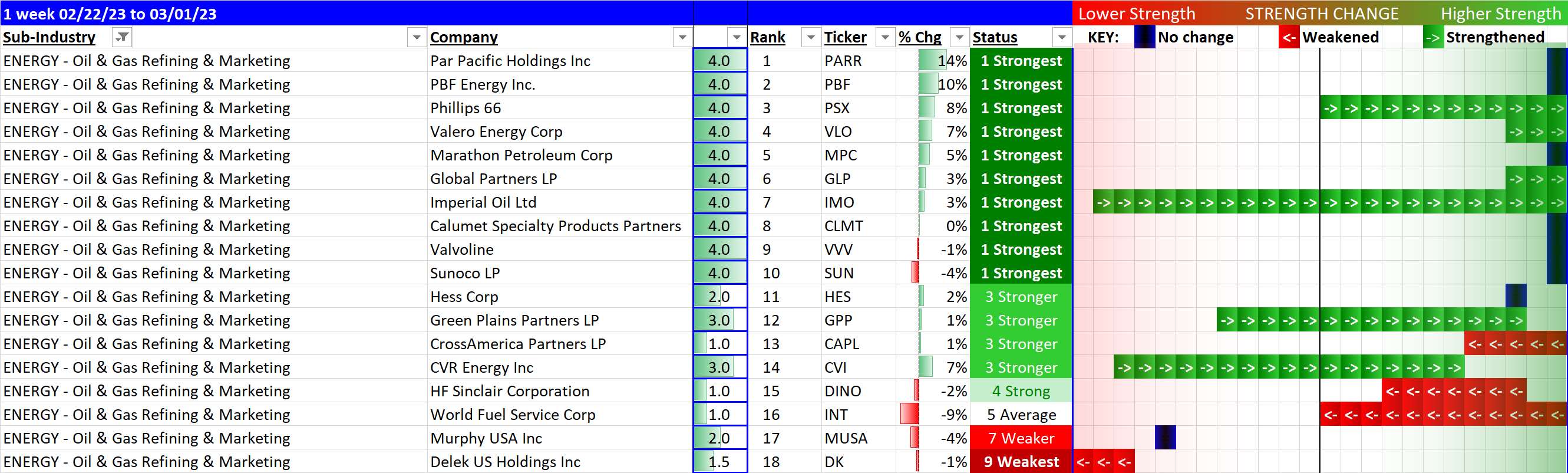Open the % Chg column filter dropdown
1568x473 pixels.
coord(959,37)
